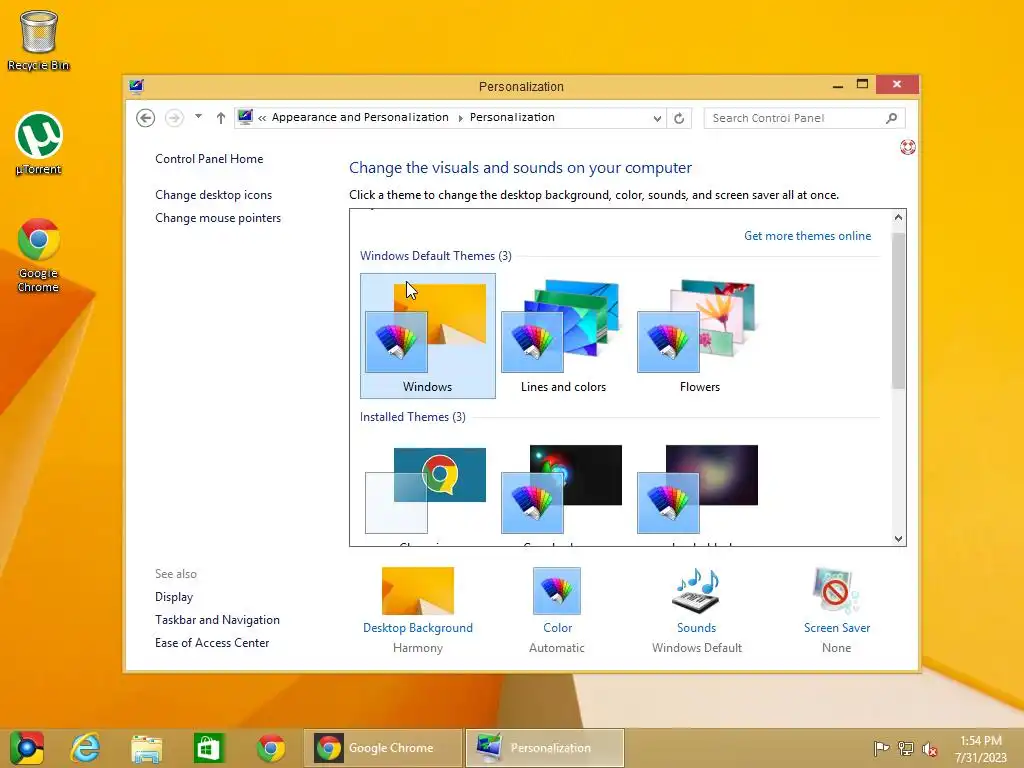1024x768 pixels.
Task: Select the Lines and colors theme
Action: pyautogui.click(x=563, y=336)
